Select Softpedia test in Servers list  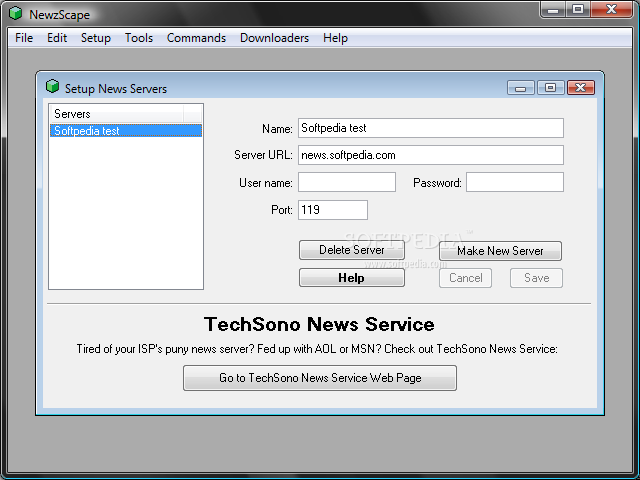(x=126, y=131)
